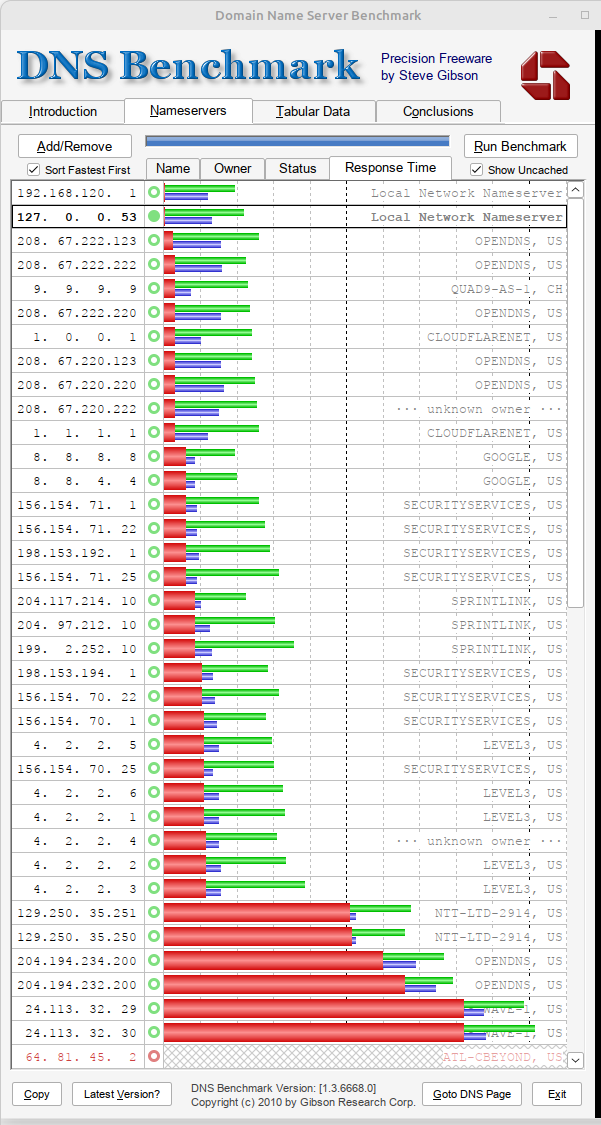Click status circle for 8.8.4.4
The image size is (601, 1125).
click(153, 481)
